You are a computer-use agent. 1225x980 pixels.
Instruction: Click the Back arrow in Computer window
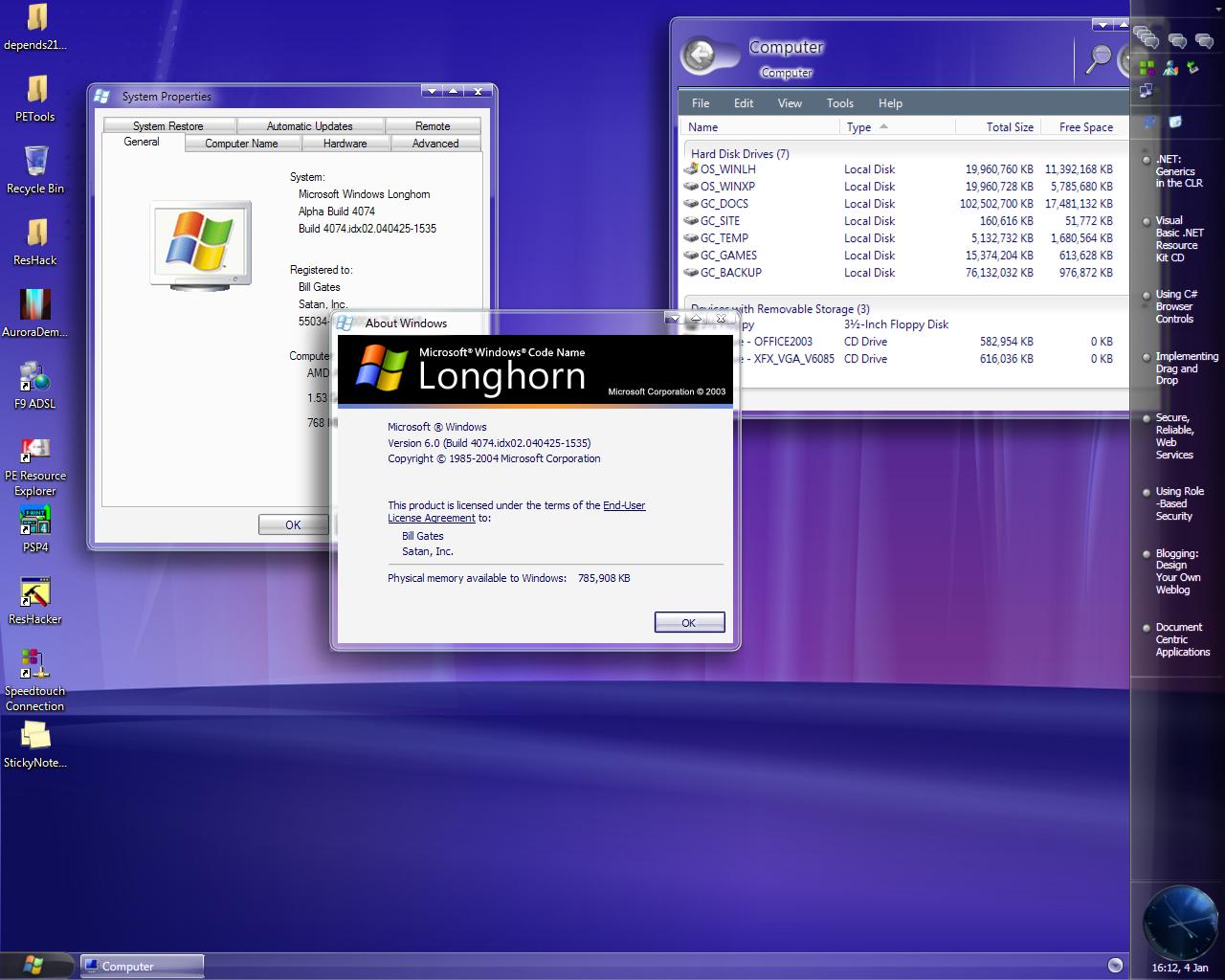click(701, 56)
